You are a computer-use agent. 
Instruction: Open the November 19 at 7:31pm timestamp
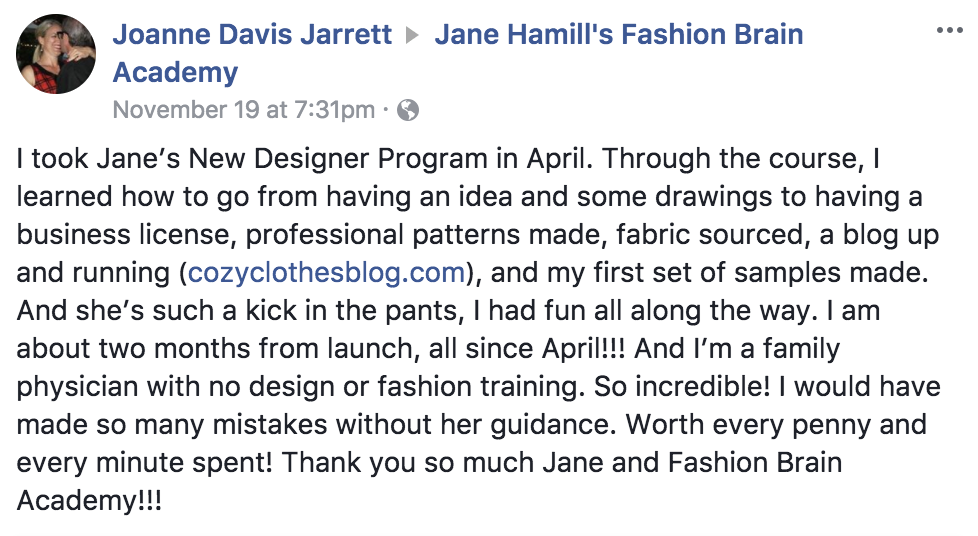click(244, 110)
